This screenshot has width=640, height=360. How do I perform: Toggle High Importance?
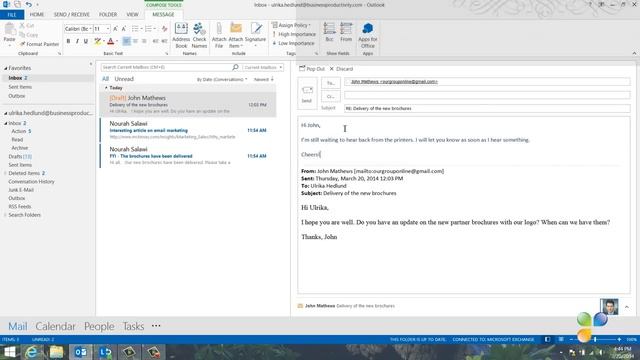(x=294, y=34)
